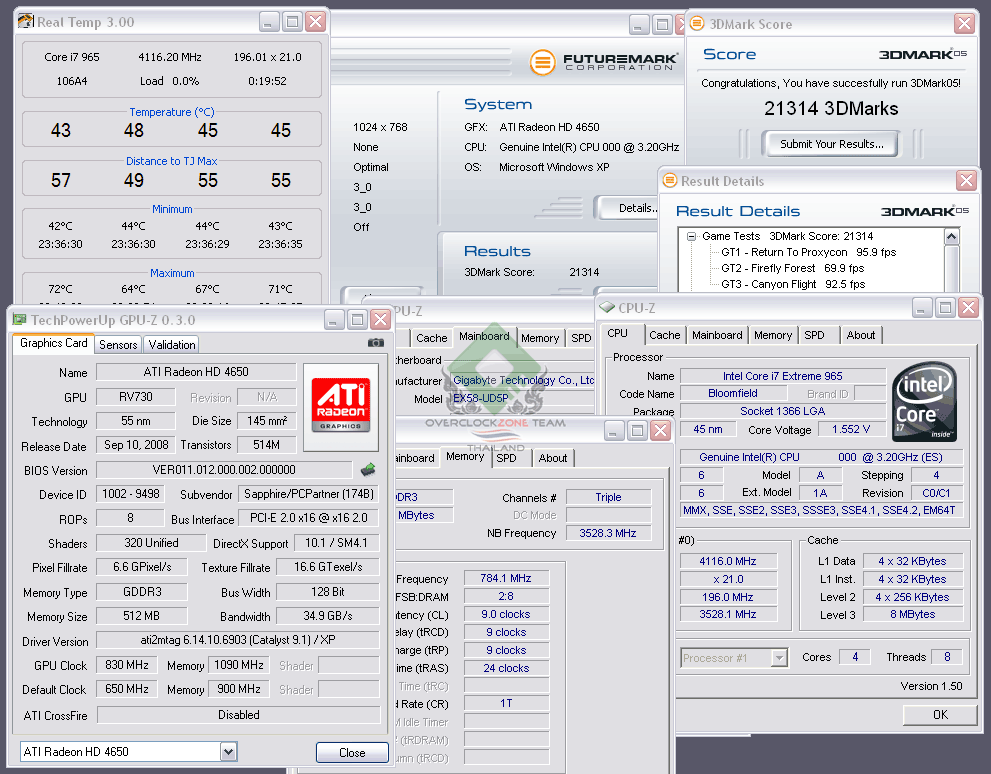991x774 pixels.
Task: Click the GT1 - Return To Proxycon result row
Action: (808, 252)
